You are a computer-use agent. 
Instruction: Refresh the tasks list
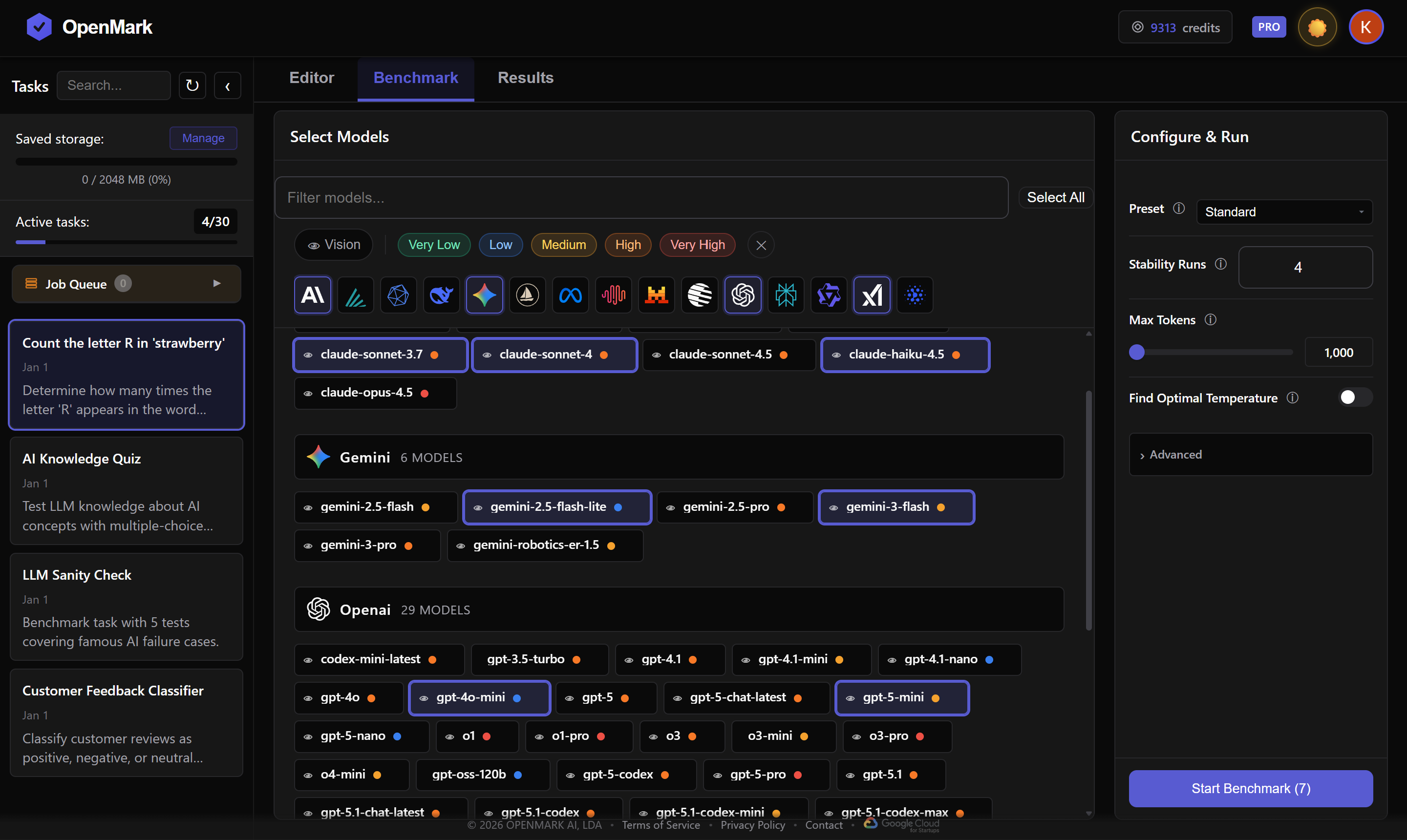[x=192, y=85]
